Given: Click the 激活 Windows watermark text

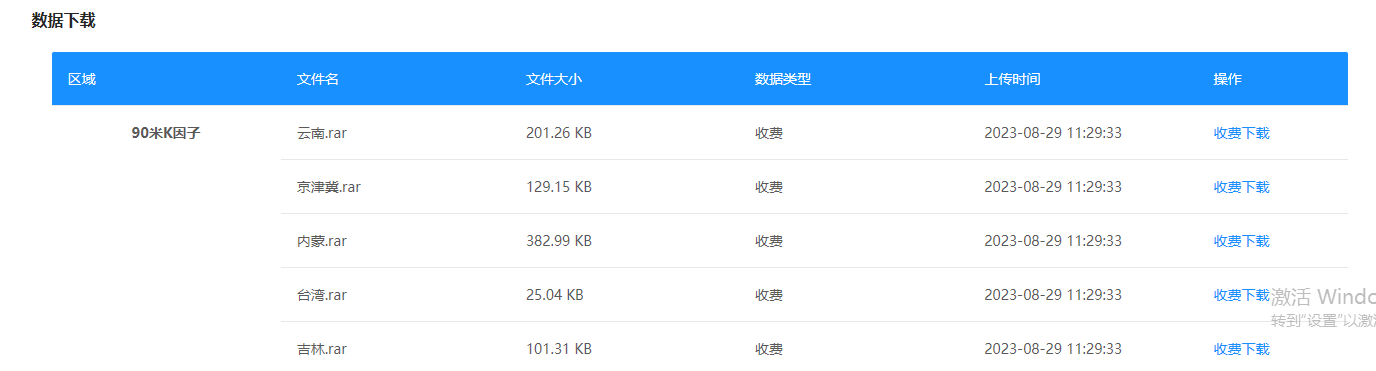Looking at the screenshot, I should coord(1323,297).
